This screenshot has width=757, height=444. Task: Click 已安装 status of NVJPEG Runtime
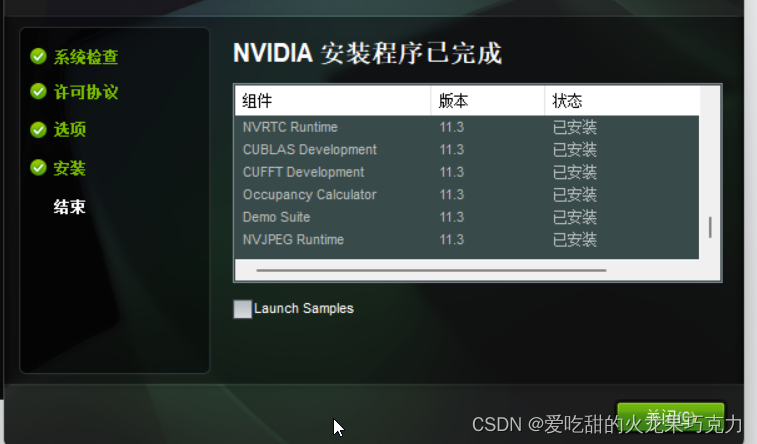[x=575, y=239]
